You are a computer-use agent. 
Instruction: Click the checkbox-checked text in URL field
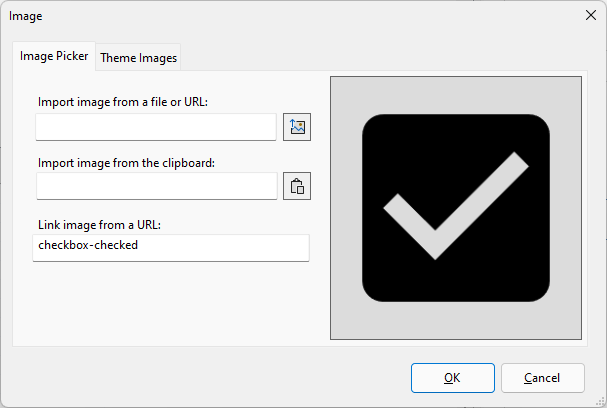[88, 245]
